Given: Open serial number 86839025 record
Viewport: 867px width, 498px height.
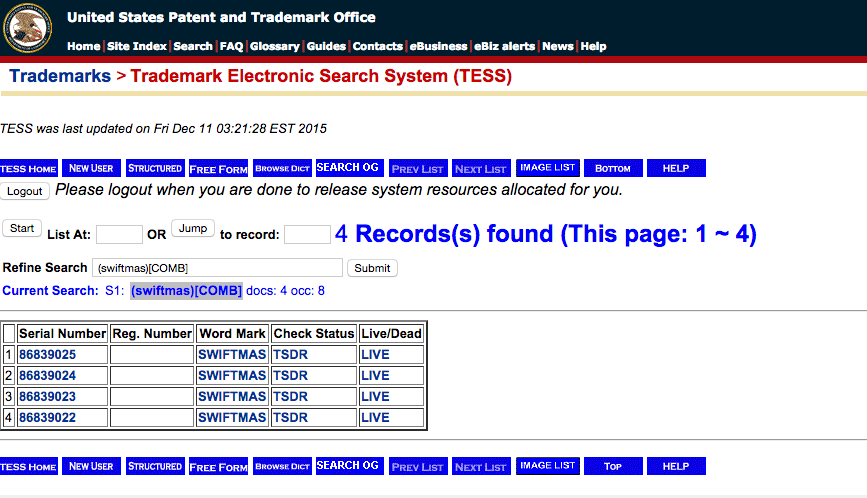Looking at the screenshot, I should click(47, 355).
